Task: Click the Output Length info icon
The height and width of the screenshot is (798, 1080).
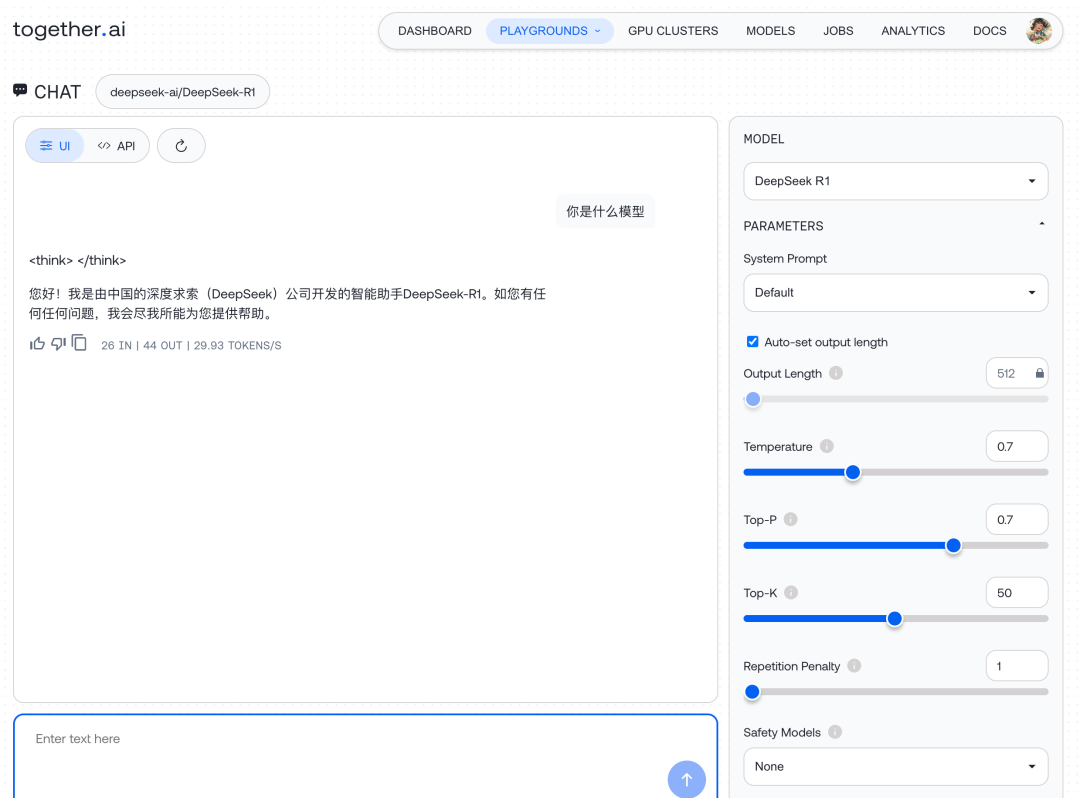Action: tap(835, 373)
